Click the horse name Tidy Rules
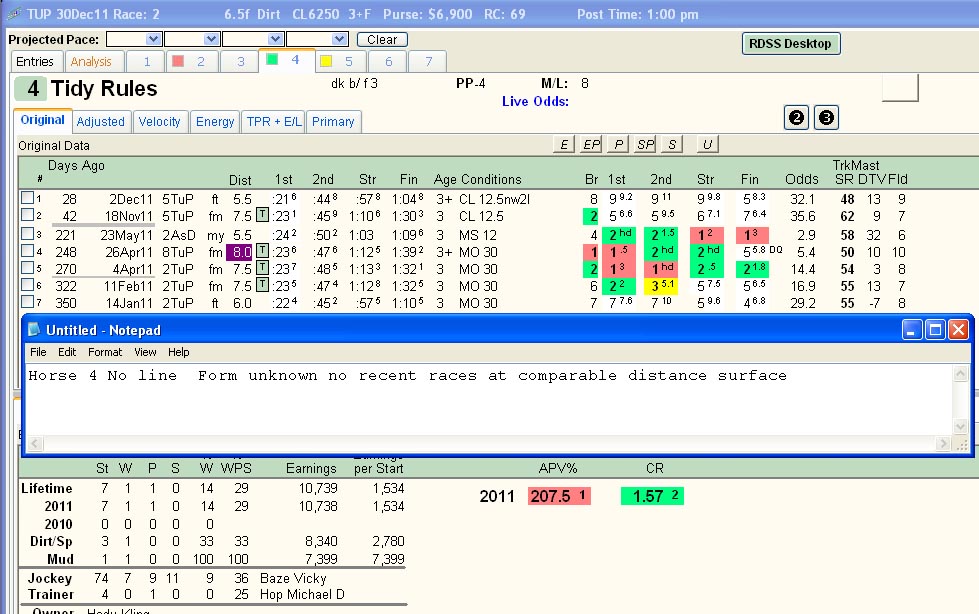This screenshot has height=614, width=979. (x=104, y=89)
